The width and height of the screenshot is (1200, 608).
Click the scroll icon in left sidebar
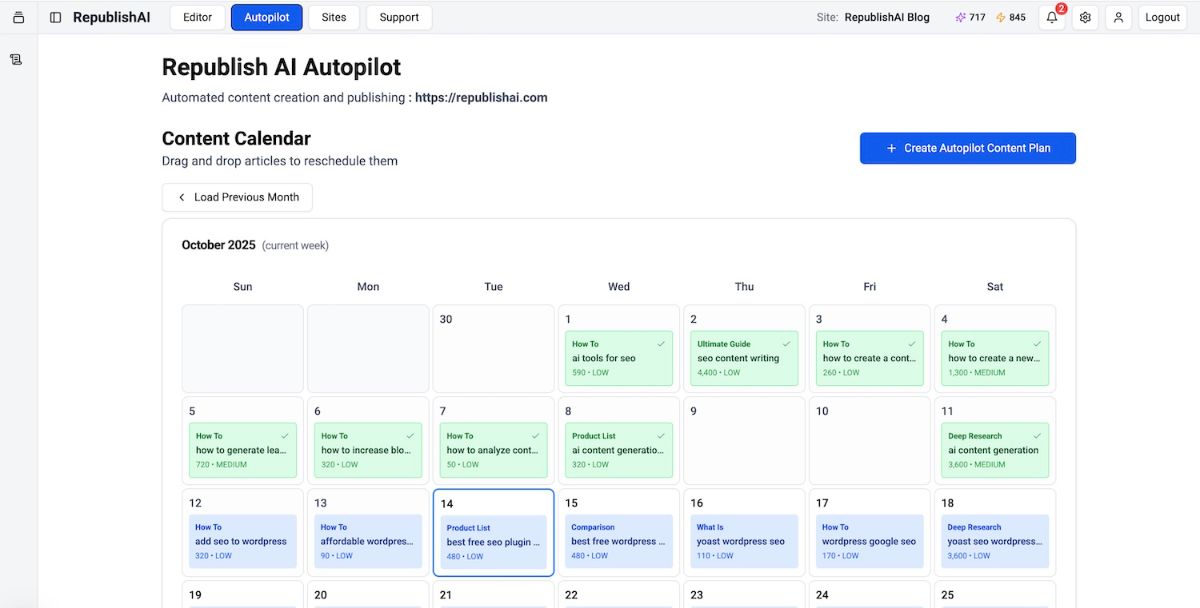coord(16,59)
